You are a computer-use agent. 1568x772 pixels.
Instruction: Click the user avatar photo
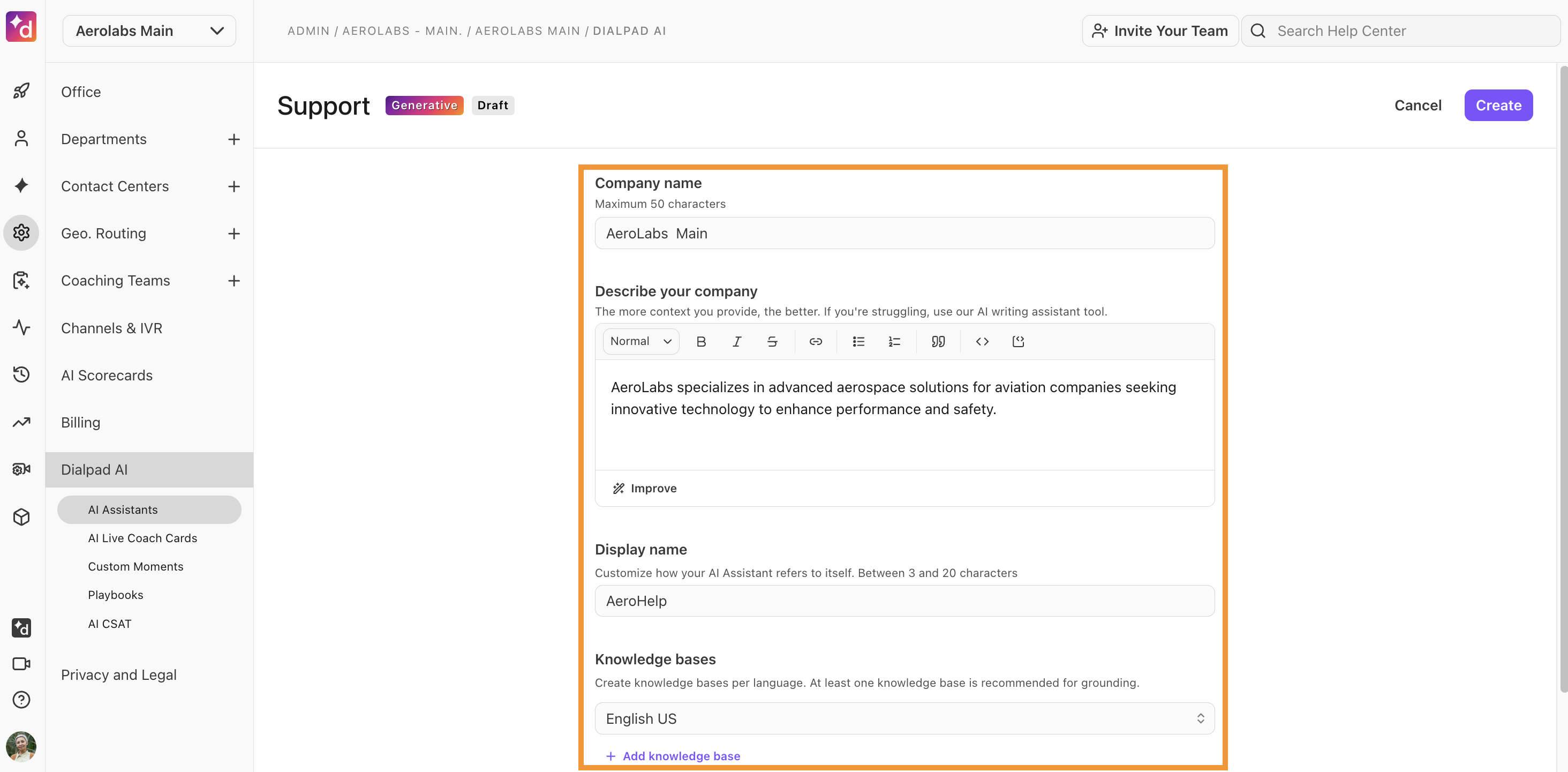pyautogui.click(x=21, y=746)
